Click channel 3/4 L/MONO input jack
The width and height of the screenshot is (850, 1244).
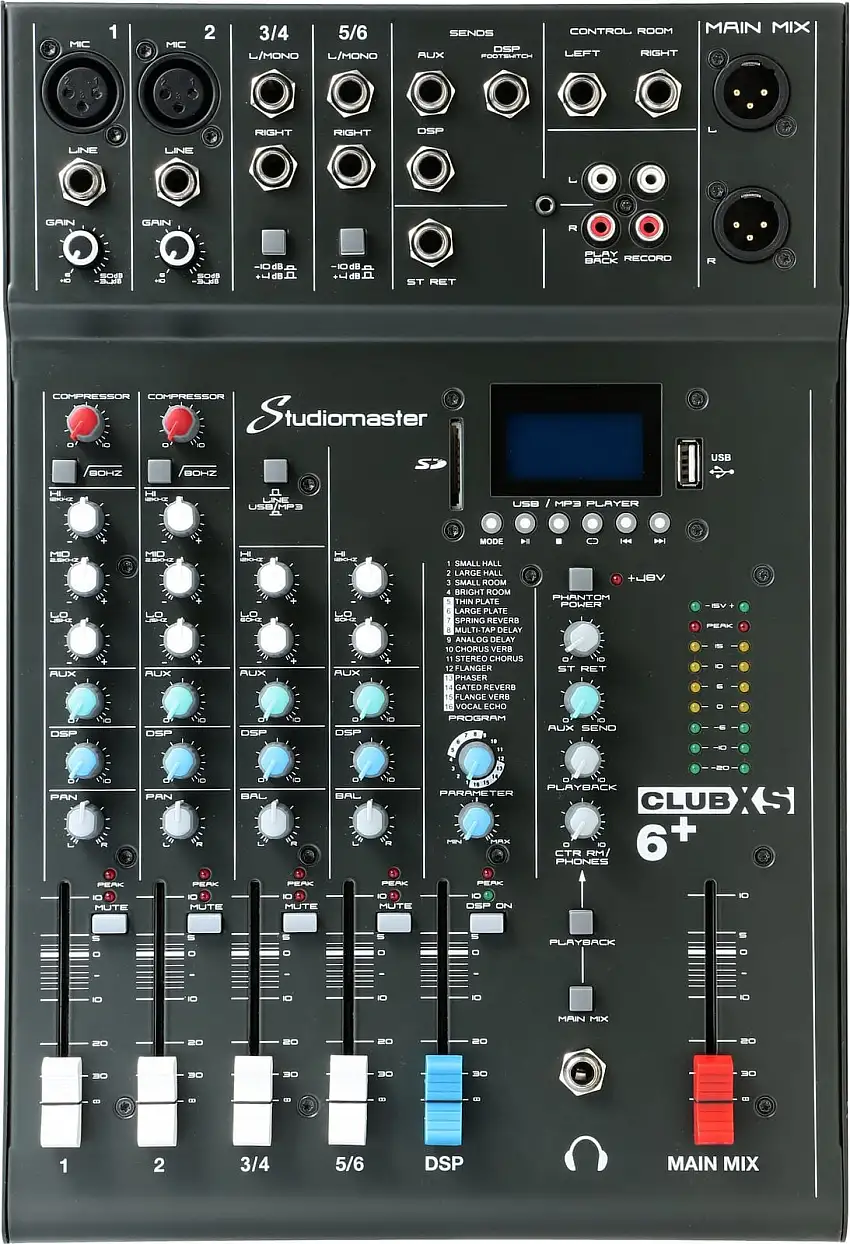[273, 93]
